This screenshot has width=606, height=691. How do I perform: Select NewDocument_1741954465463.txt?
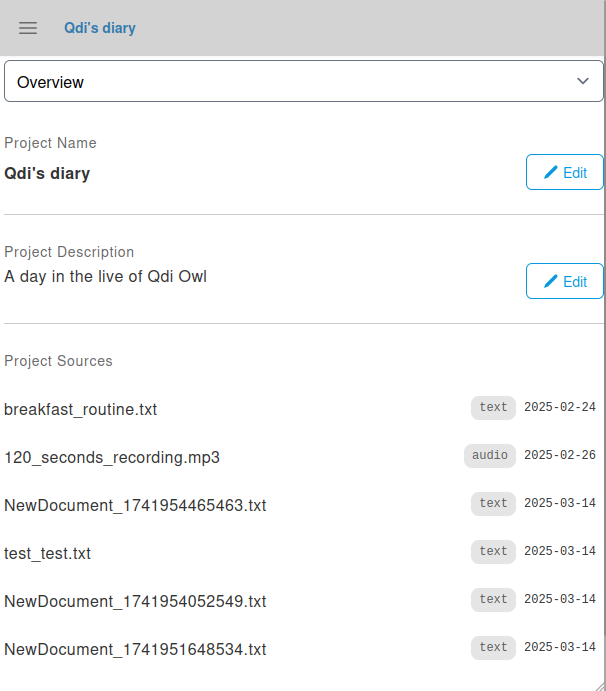[135, 505]
